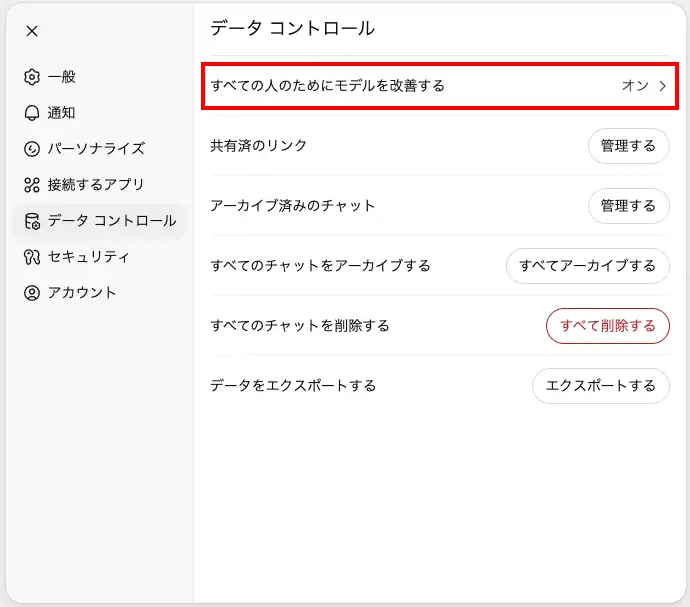The width and height of the screenshot is (690, 607).
Task: Click the すべてのチャットを削除する label
Action: click(300, 326)
